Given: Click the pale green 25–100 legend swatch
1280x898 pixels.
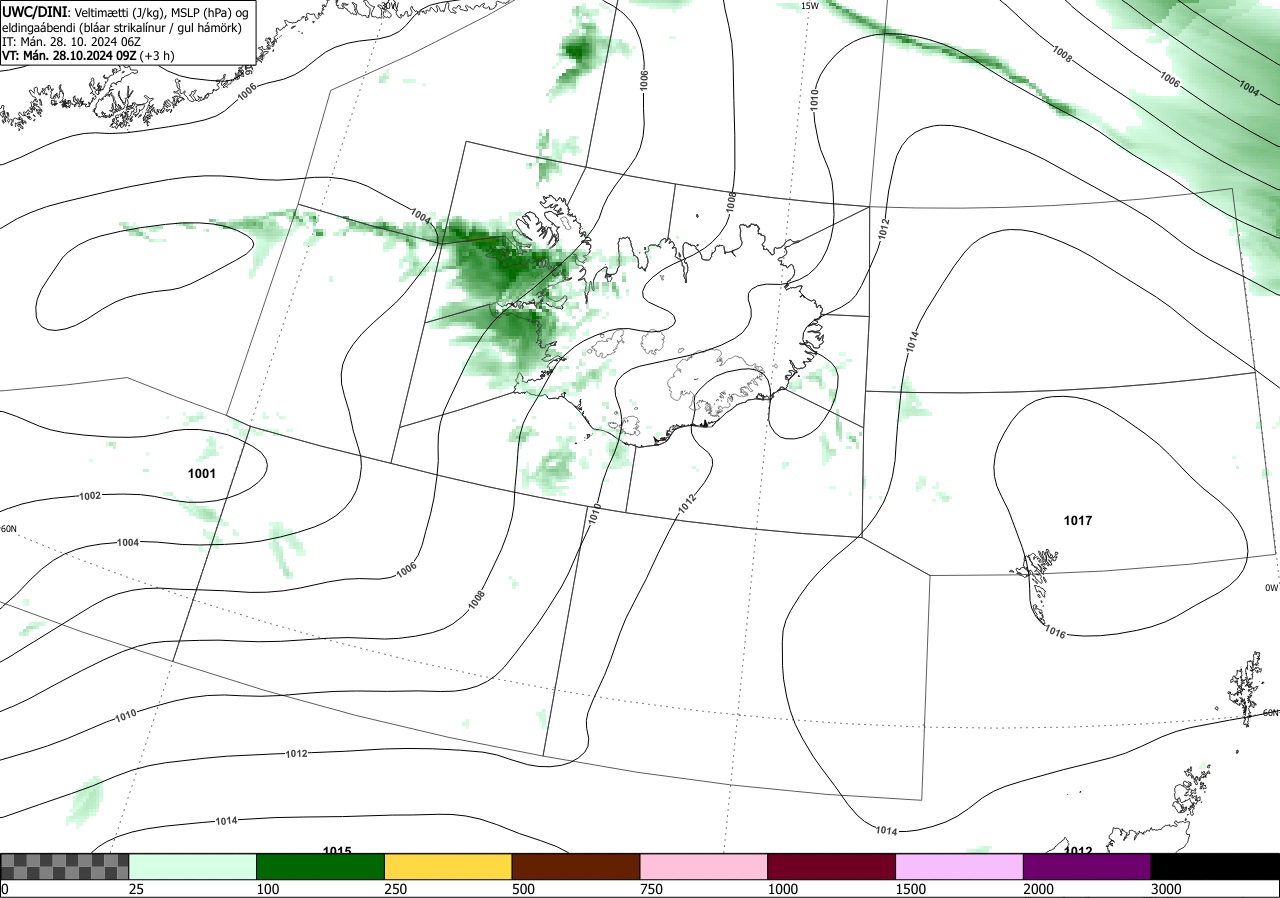Looking at the screenshot, I should [x=193, y=866].
